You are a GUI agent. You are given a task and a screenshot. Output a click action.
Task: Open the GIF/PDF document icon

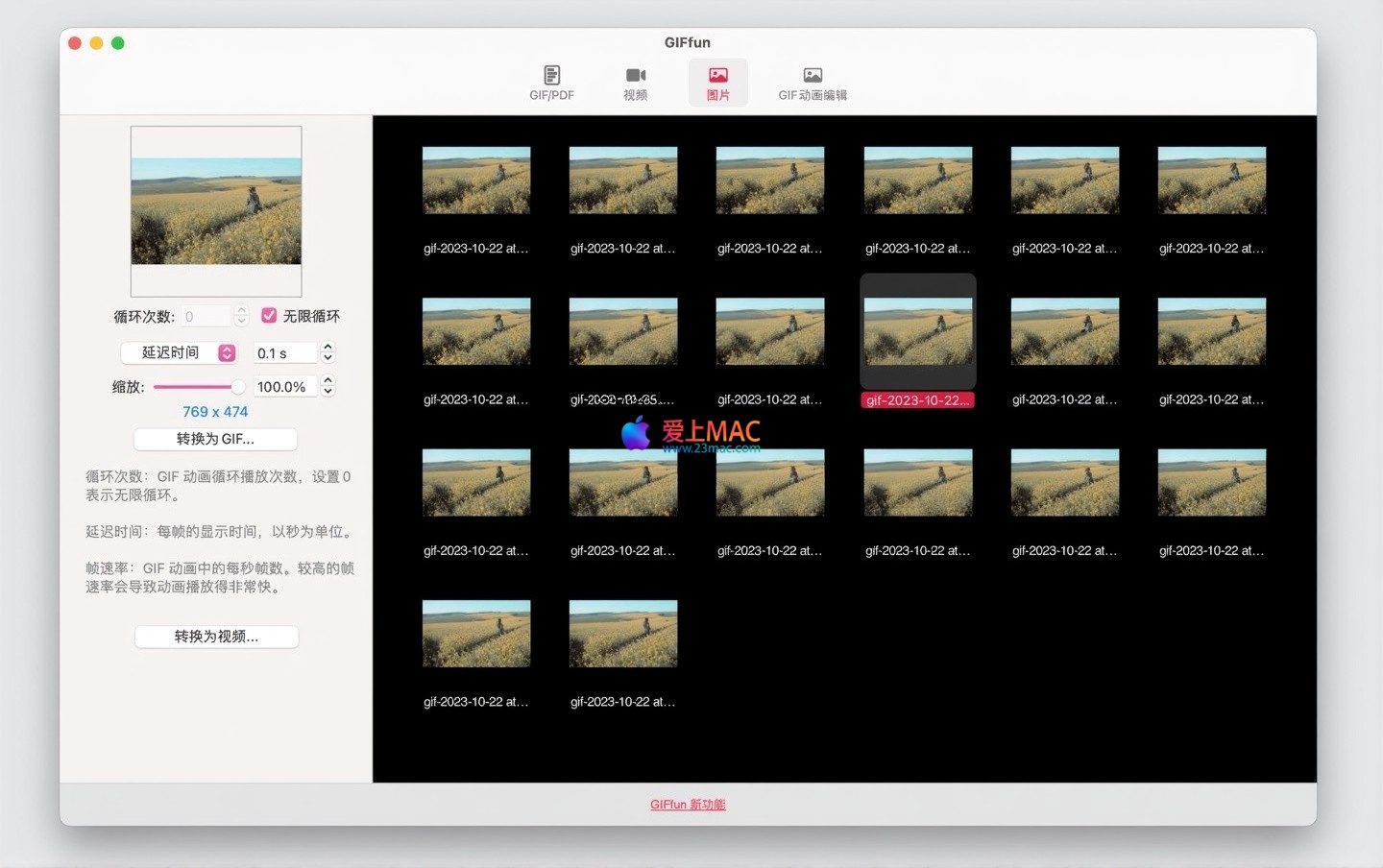click(551, 76)
